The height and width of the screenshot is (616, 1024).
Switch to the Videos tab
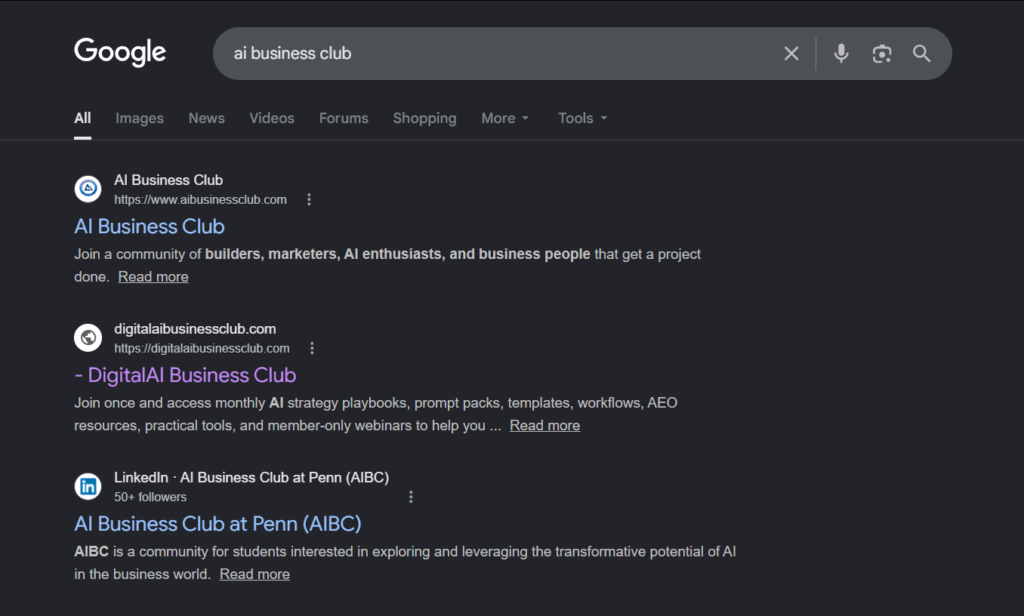[x=272, y=118]
